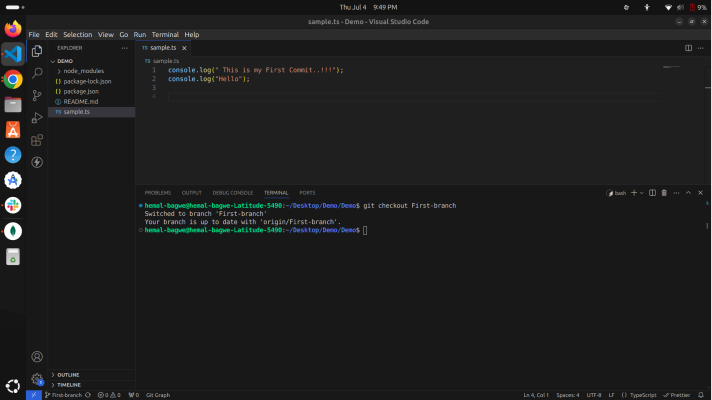Open the Run menu
This screenshot has width=712, height=400.
139,35
